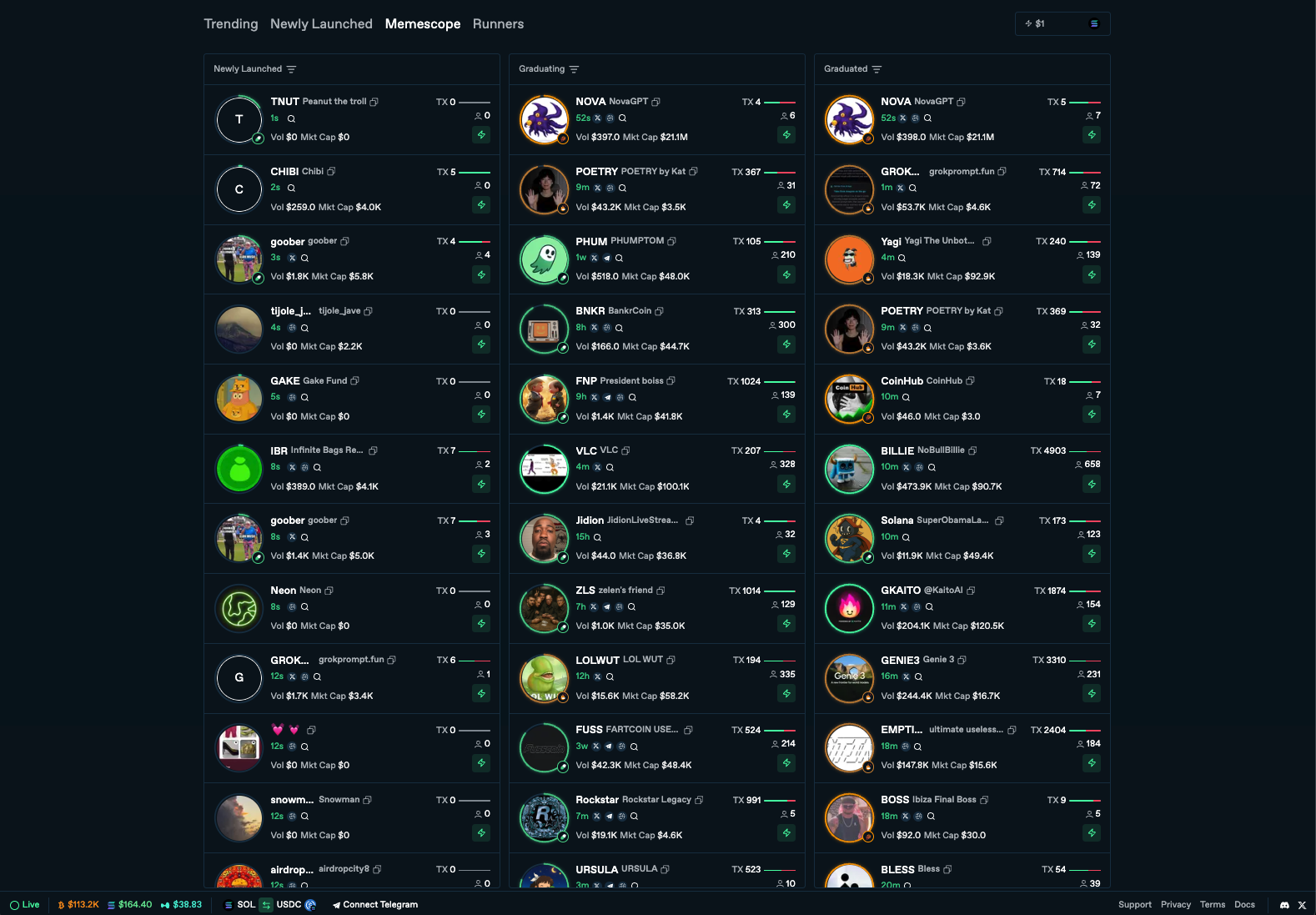Quick buy VLC with the lightning button

click(786, 485)
